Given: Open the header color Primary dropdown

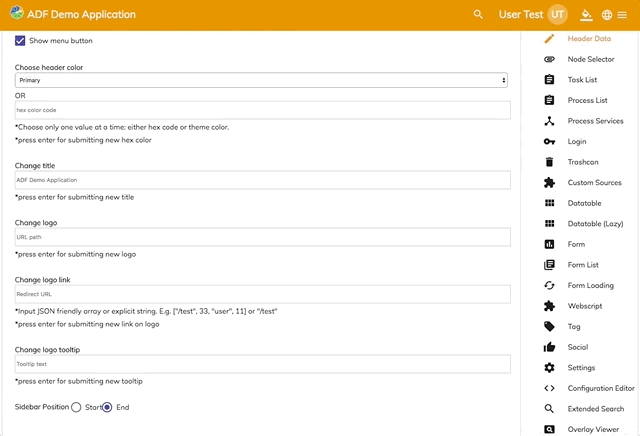Looking at the screenshot, I should pyautogui.click(x=261, y=80).
